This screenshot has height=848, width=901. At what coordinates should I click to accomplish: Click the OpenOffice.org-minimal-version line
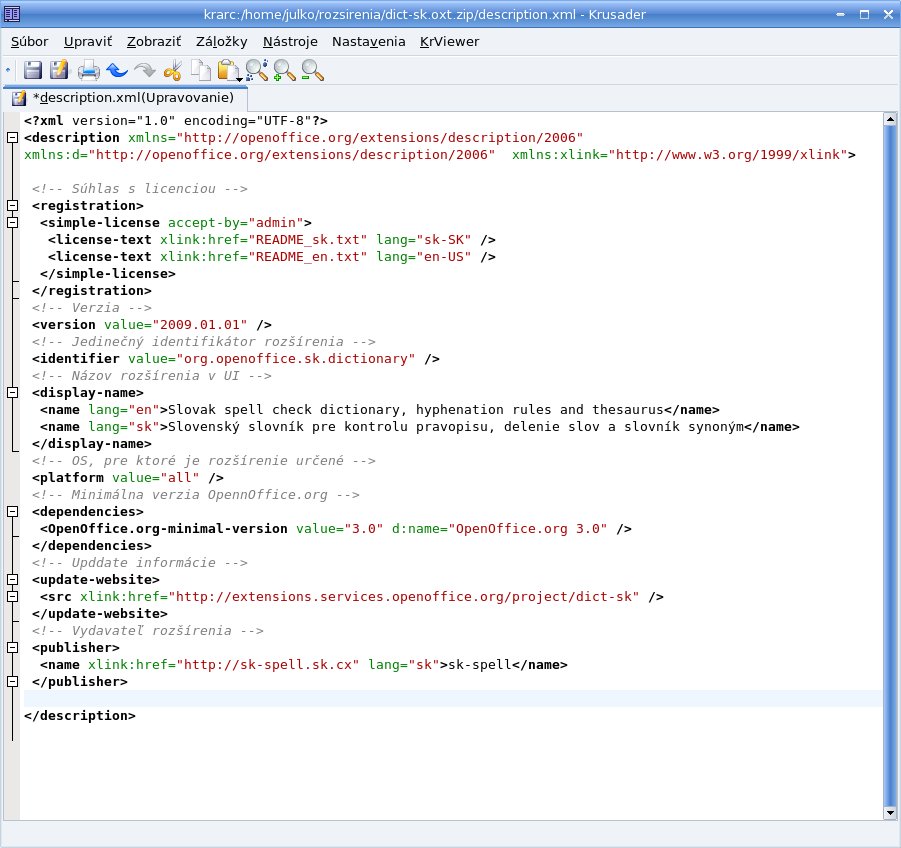tap(336, 529)
